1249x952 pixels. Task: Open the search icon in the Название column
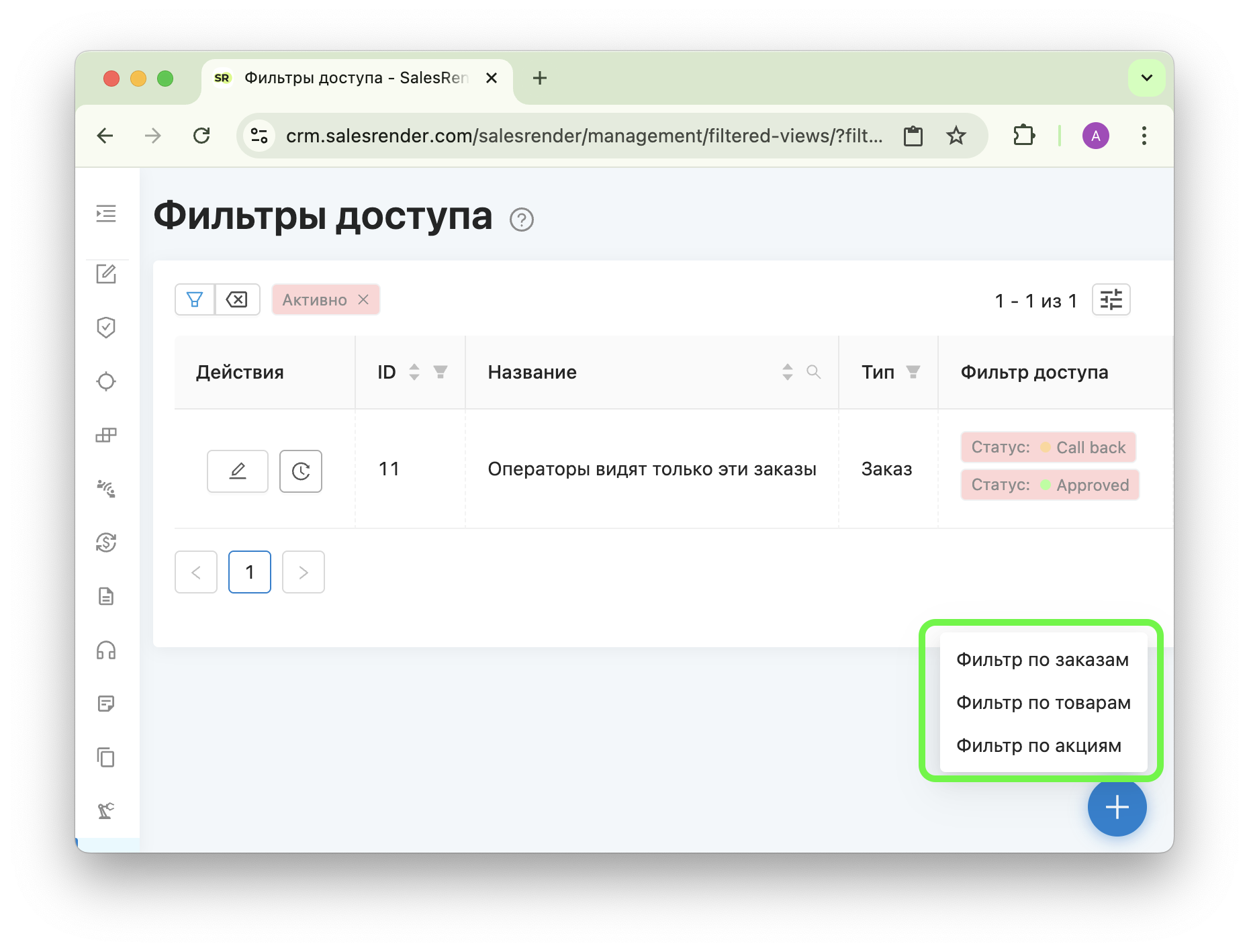[x=814, y=372]
